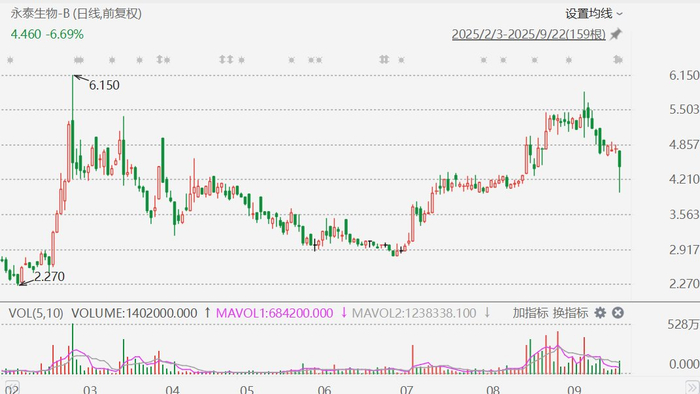Click the rightmost event marker icon above the chart
Screen dimensions: 700x394
(618, 59)
